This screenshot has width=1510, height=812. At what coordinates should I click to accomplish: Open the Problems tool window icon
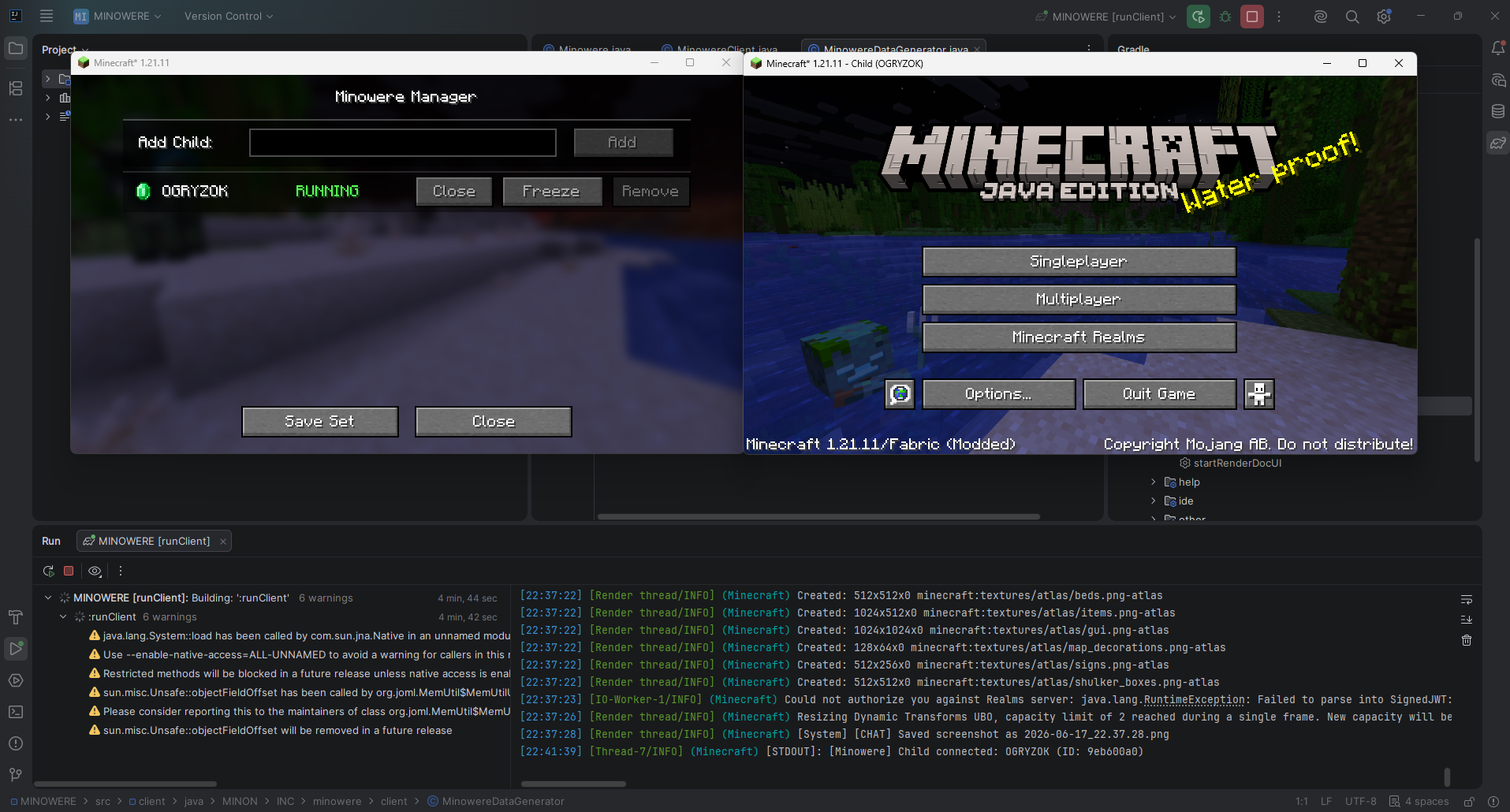point(16,743)
